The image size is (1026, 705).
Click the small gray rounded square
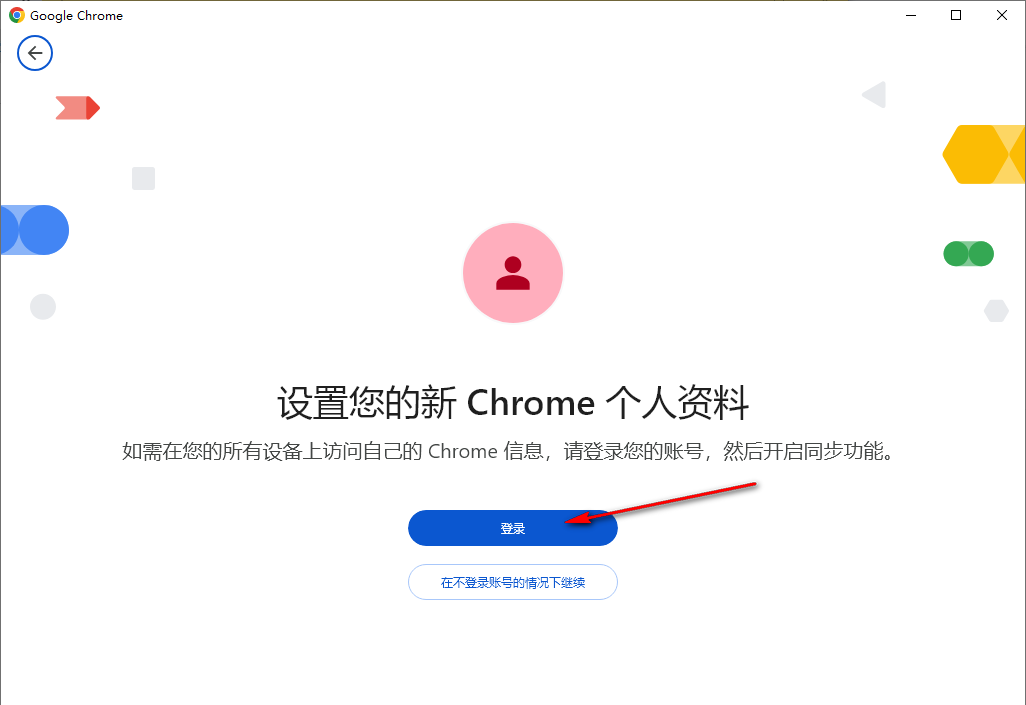click(x=143, y=178)
